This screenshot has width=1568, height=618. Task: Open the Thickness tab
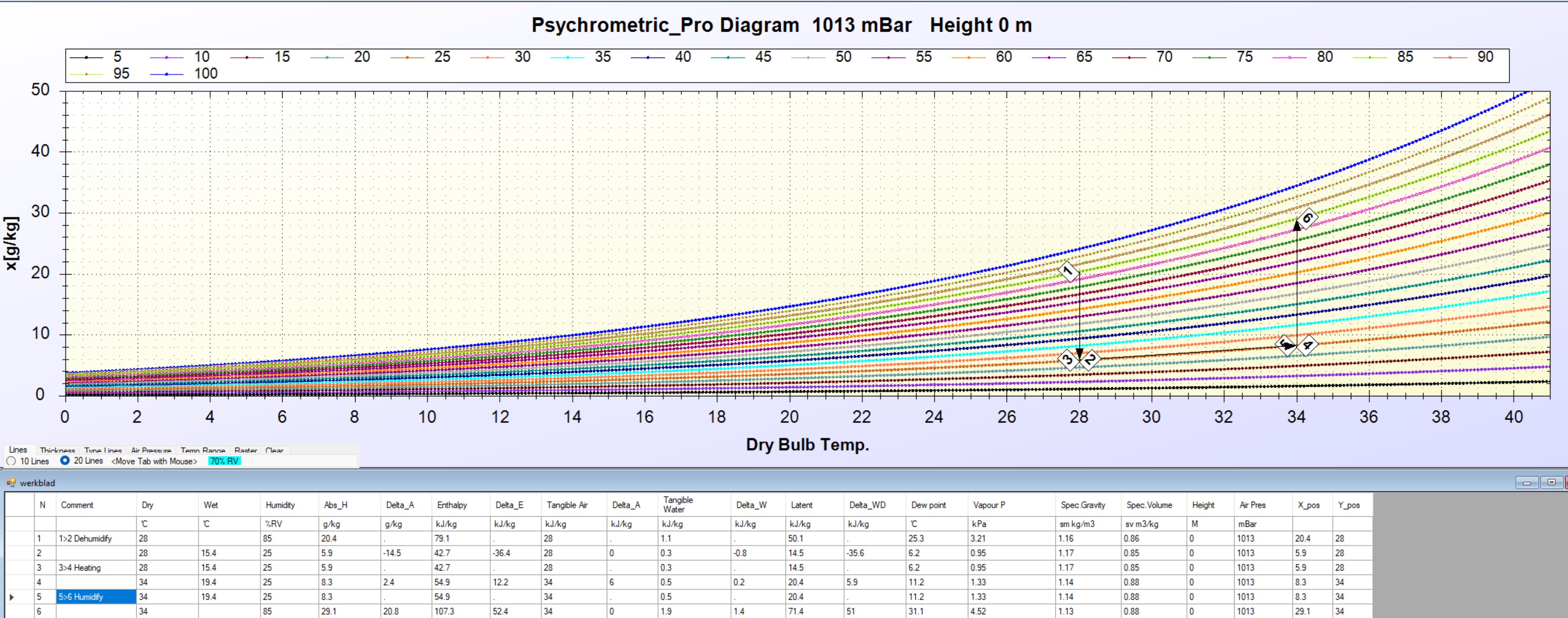[x=57, y=451]
